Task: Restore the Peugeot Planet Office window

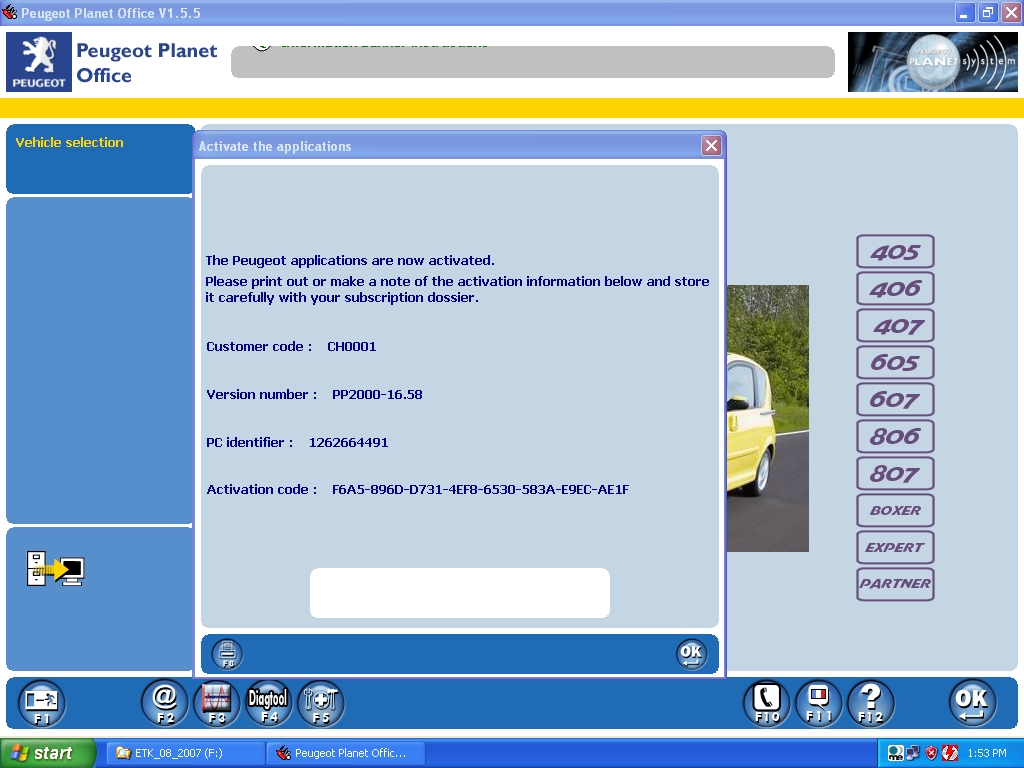Action: coord(987,12)
